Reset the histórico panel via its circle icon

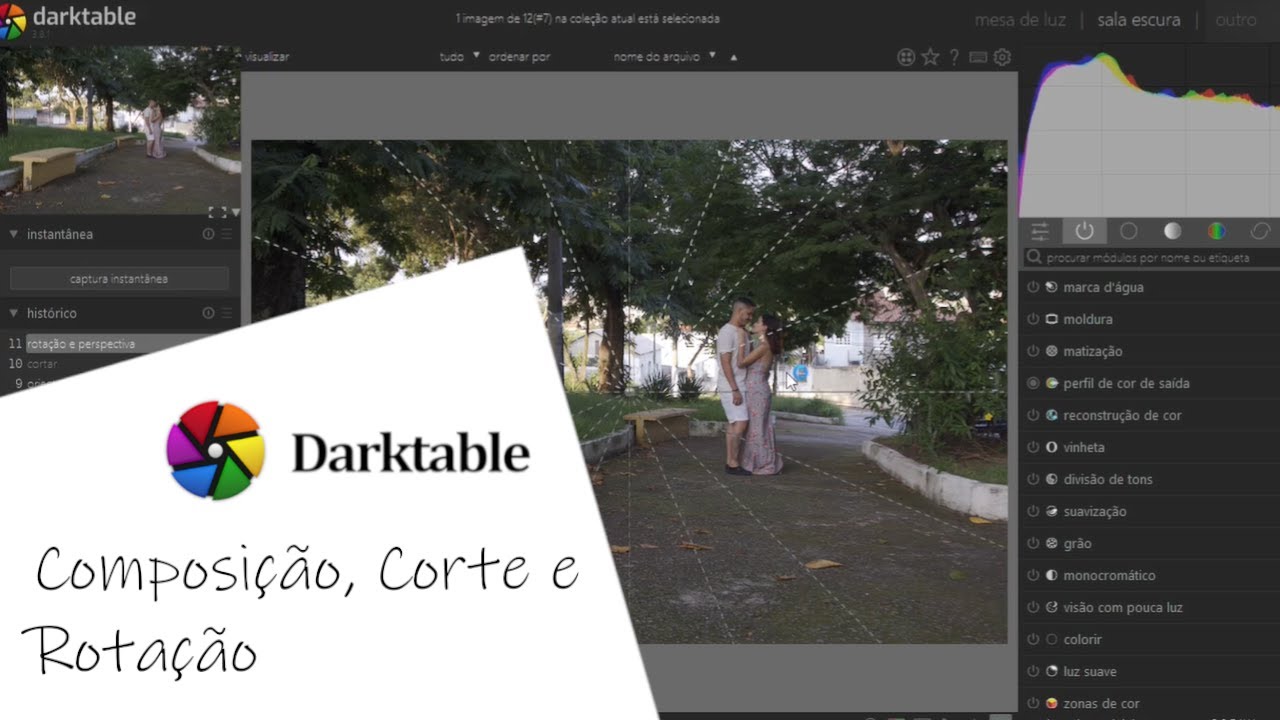point(208,313)
